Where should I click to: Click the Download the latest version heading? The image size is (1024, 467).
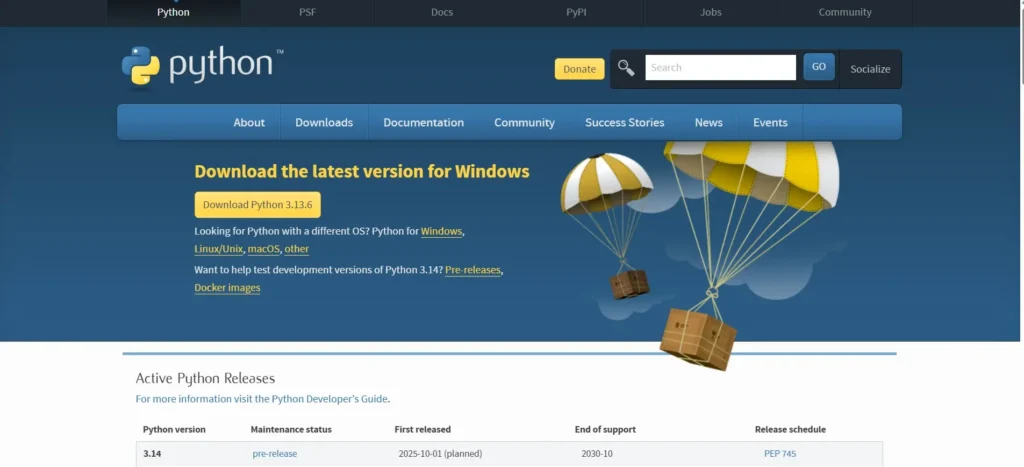coord(362,172)
